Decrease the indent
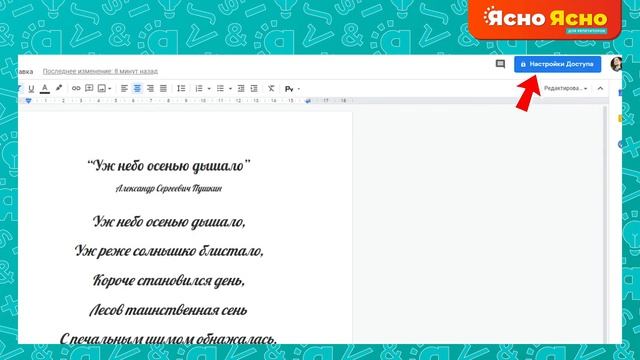Screen dimensions: 640x360 pyautogui.click(x=241, y=88)
